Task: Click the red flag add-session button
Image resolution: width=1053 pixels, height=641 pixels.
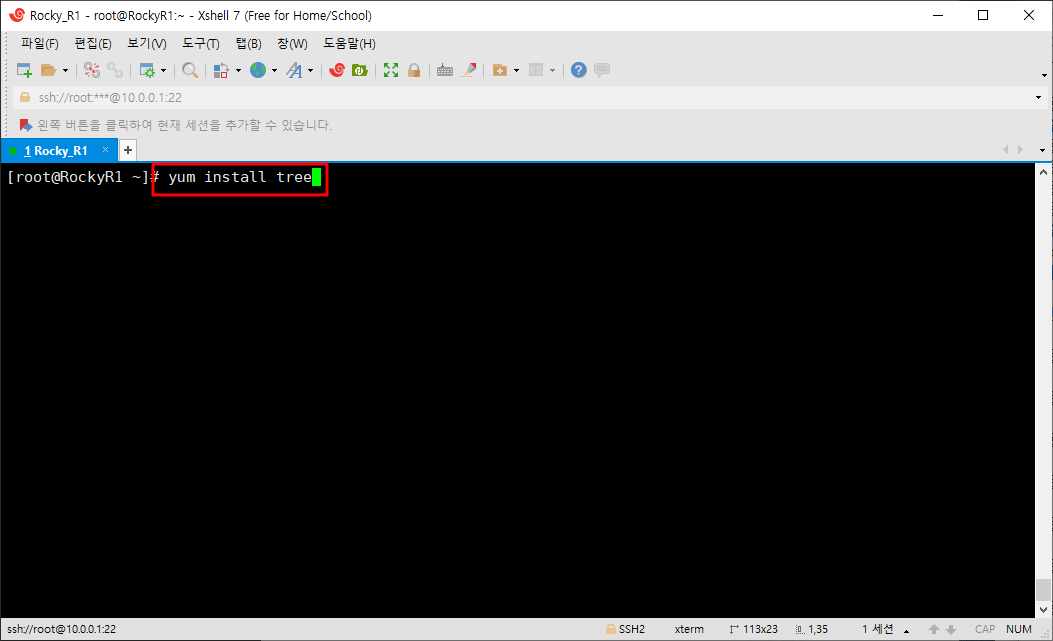Action: pos(26,125)
